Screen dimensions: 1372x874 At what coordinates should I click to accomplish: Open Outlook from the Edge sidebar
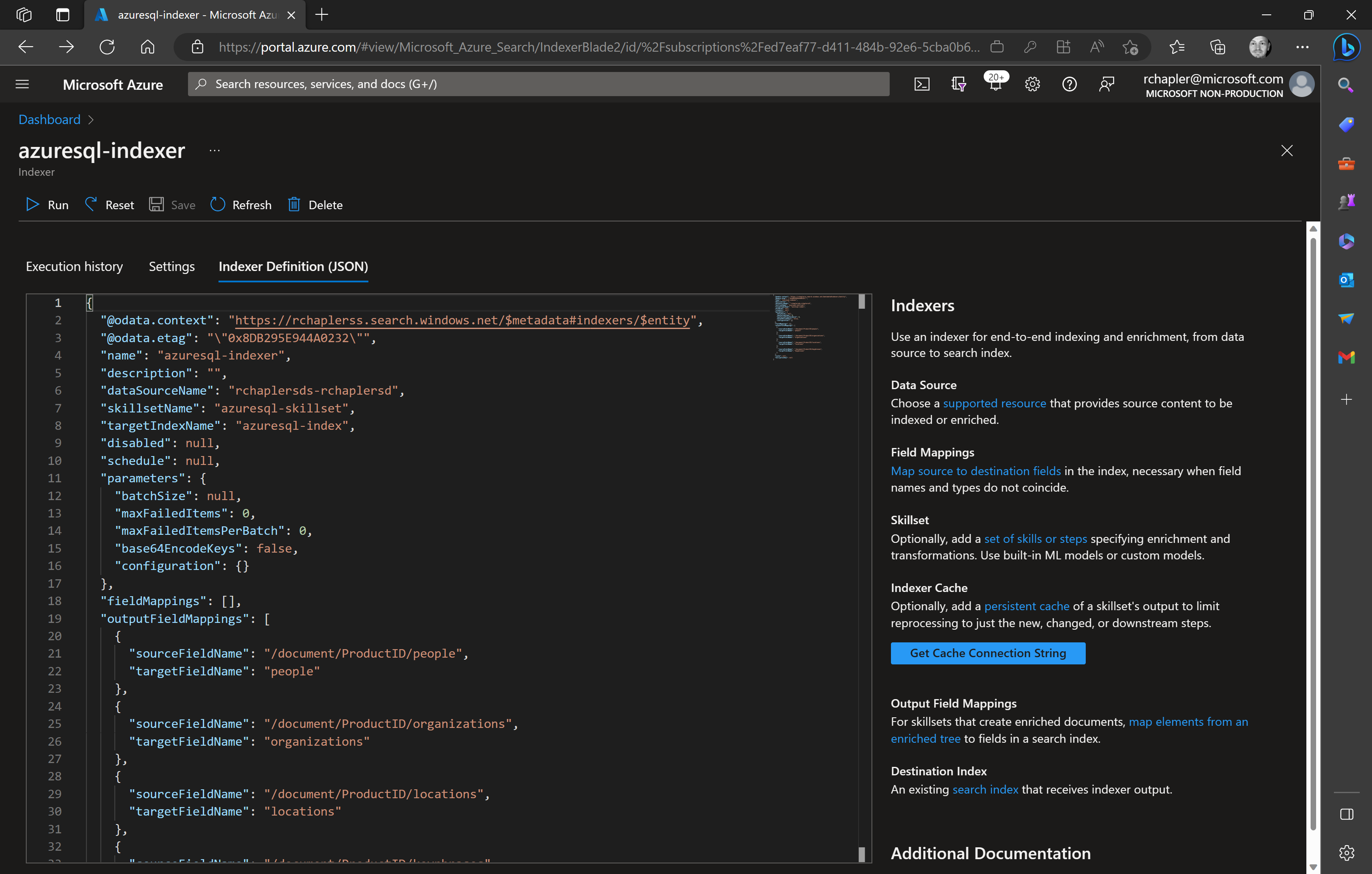[x=1346, y=279]
